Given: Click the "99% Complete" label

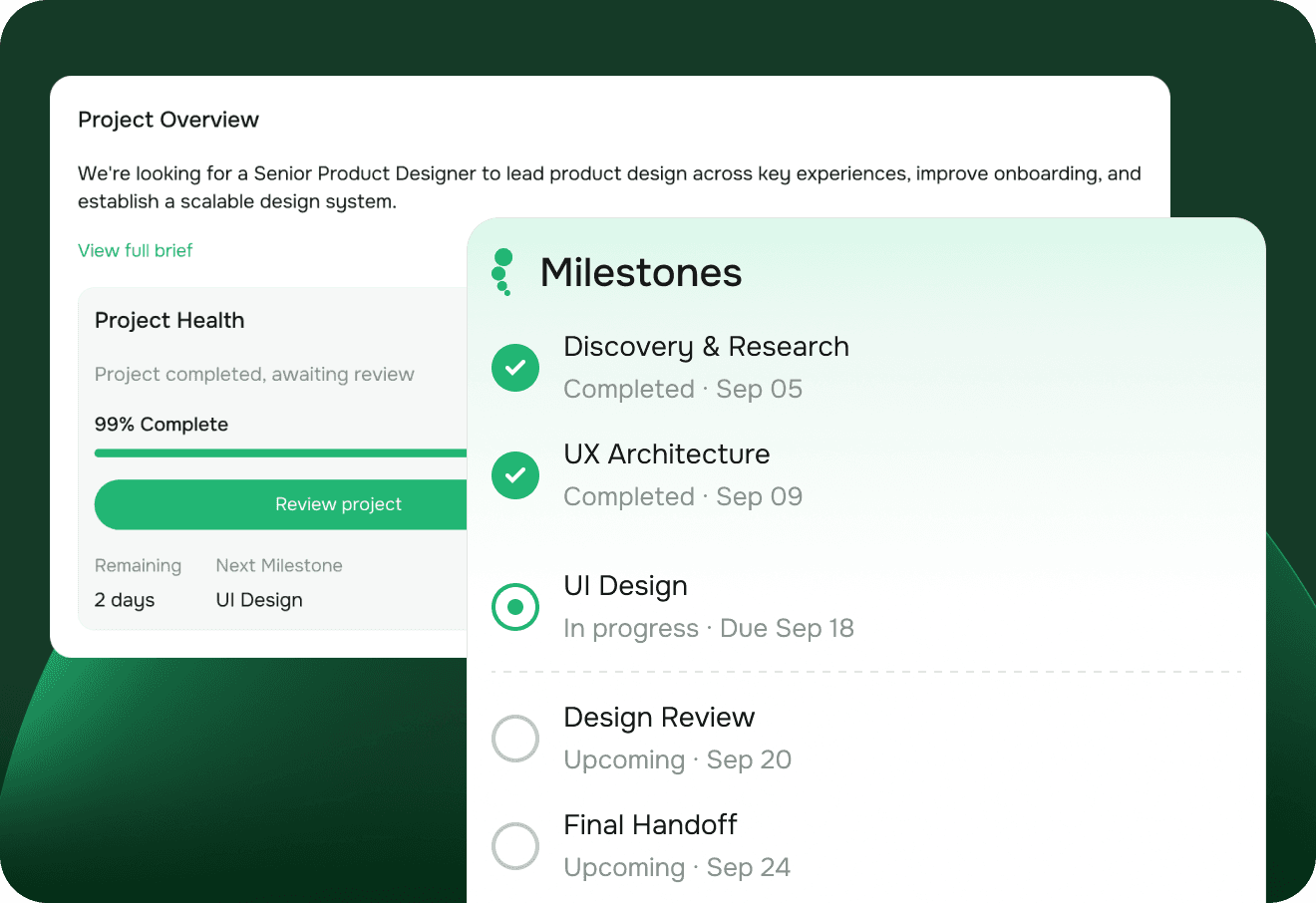Looking at the screenshot, I should click(162, 425).
